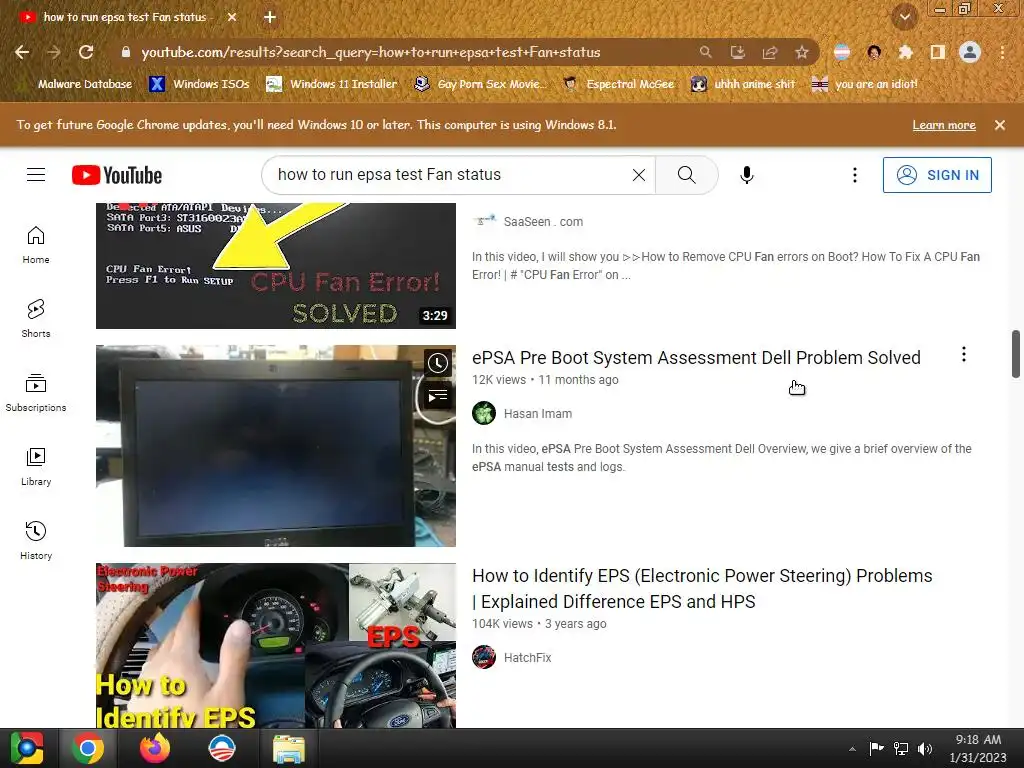
Task: Open the tab search dropdown arrow
Action: pos(905,17)
